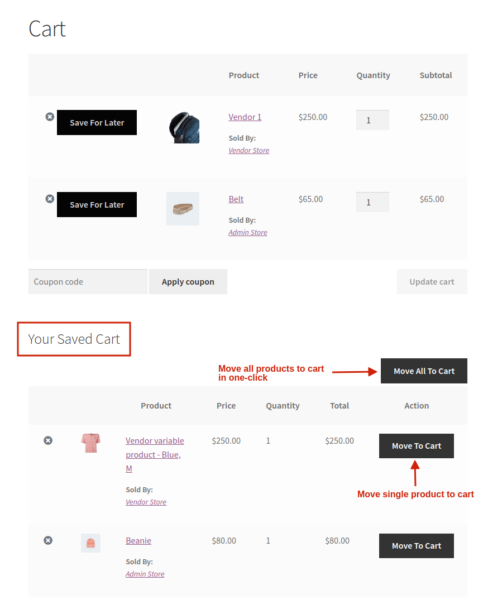
Task: Move all saved products to cart
Action: coord(424,371)
